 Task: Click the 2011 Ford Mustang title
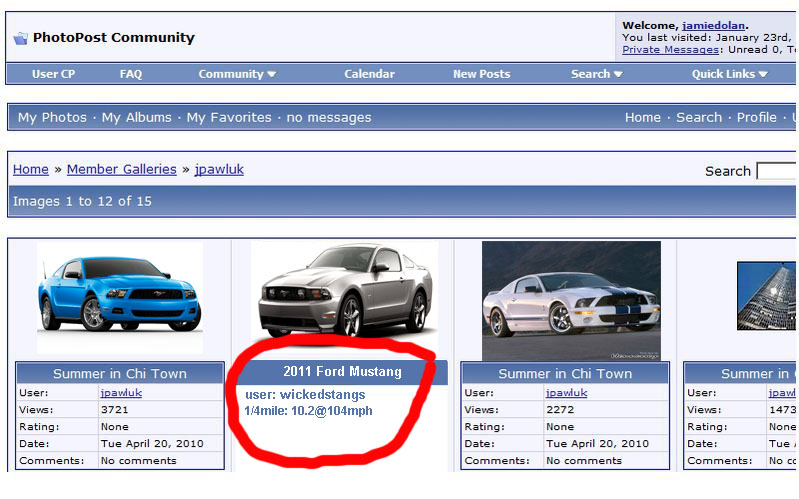point(342,372)
